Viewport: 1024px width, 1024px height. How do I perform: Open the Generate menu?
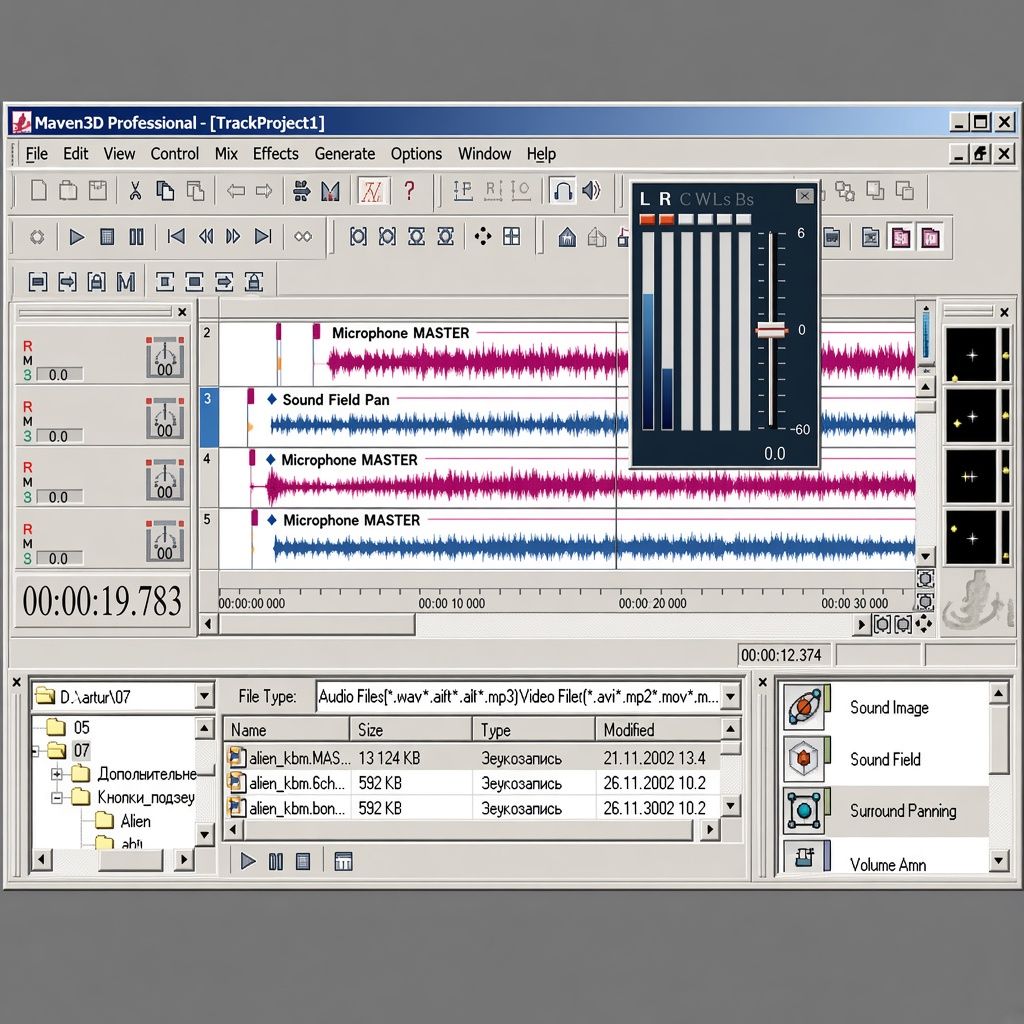(x=345, y=154)
